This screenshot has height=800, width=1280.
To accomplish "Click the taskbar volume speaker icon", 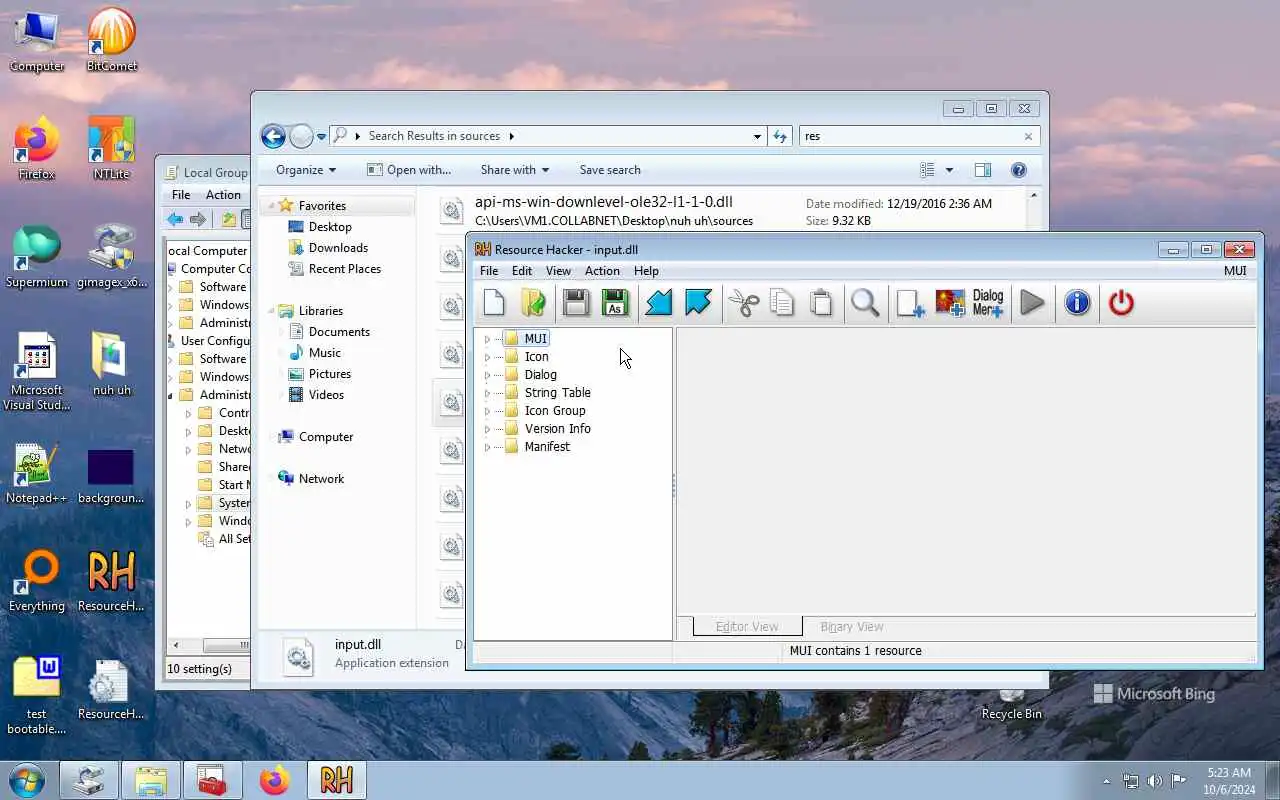I will click(x=1154, y=781).
